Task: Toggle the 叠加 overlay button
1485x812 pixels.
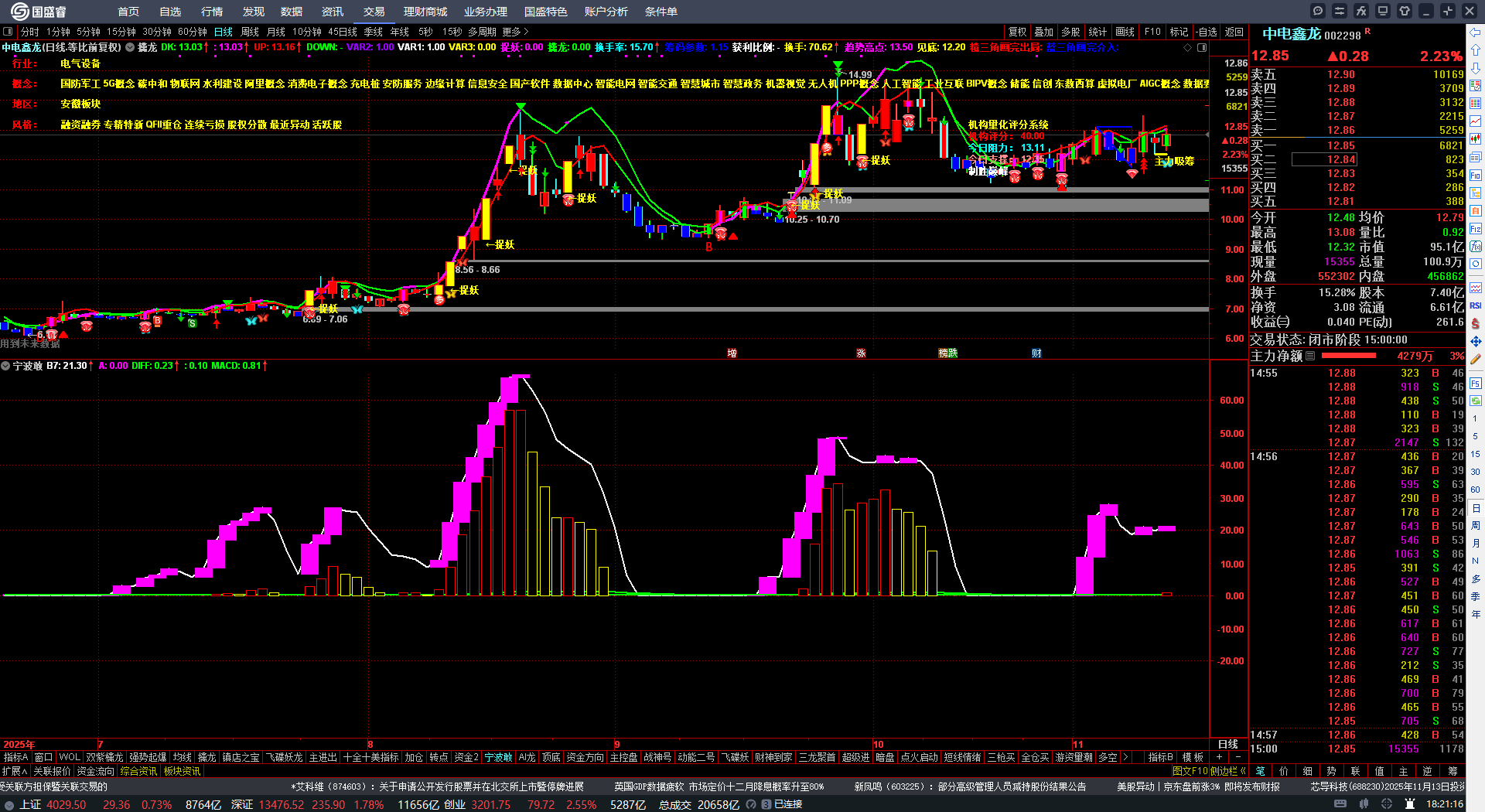Action: click(1044, 32)
